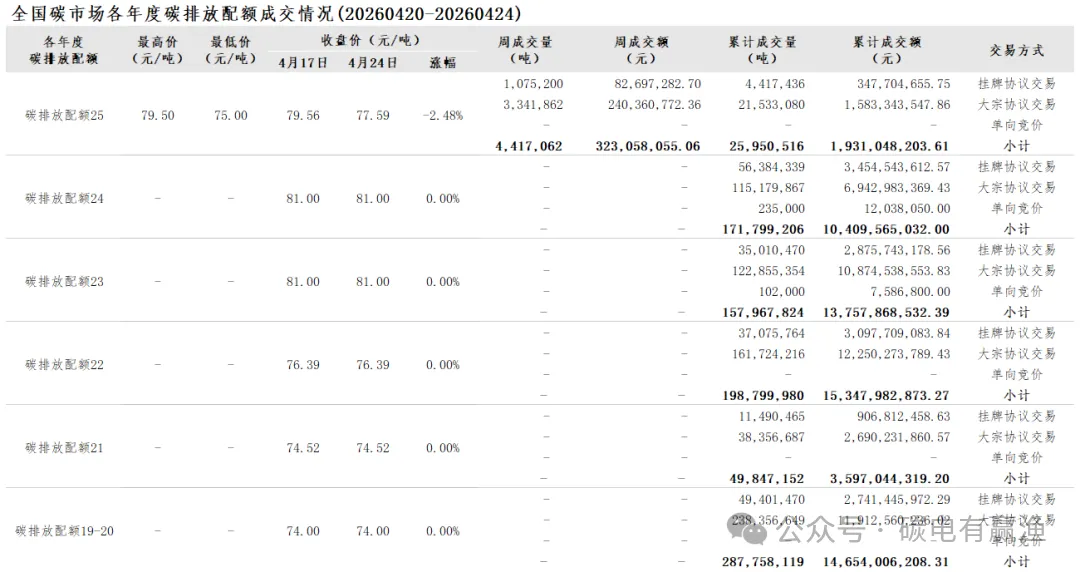The height and width of the screenshot is (572, 1080).
Task: Select the 最低价 column header
Action: pyautogui.click(x=230, y=50)
